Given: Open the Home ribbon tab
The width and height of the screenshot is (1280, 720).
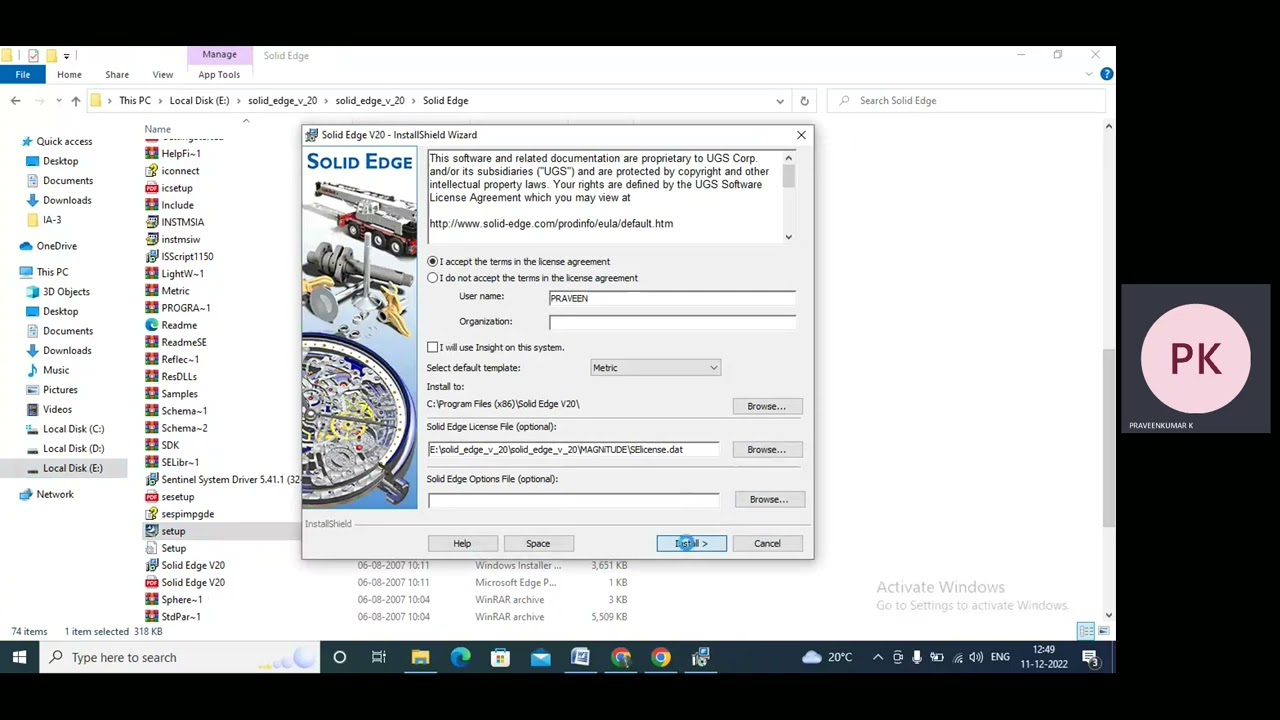Looking at the screenshot, I should tap(69, 74).
